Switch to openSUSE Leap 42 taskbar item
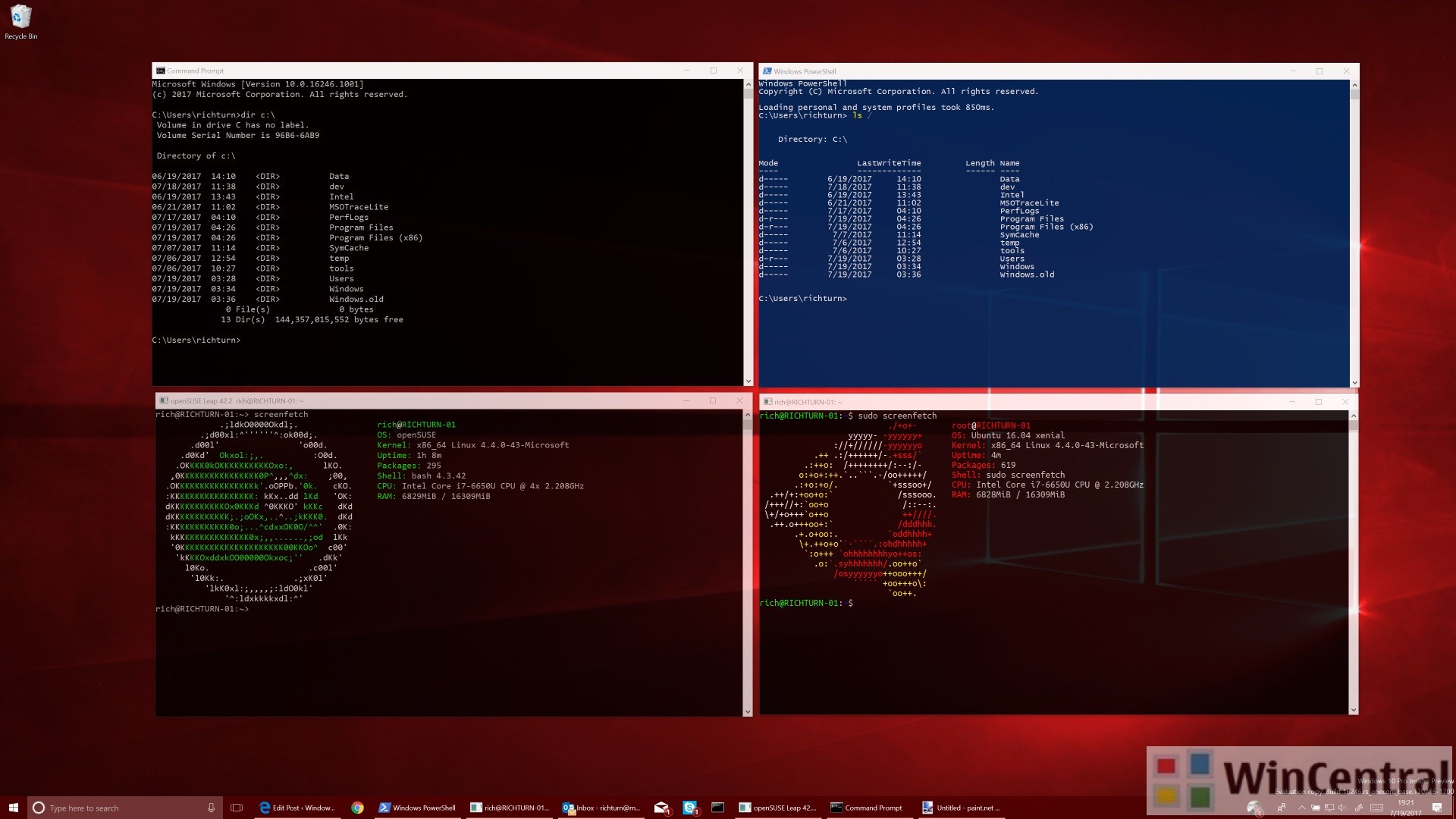Image resolution: width=1456 pixels, height=819 pixels. pyautogui.click(x=777, y=808)
